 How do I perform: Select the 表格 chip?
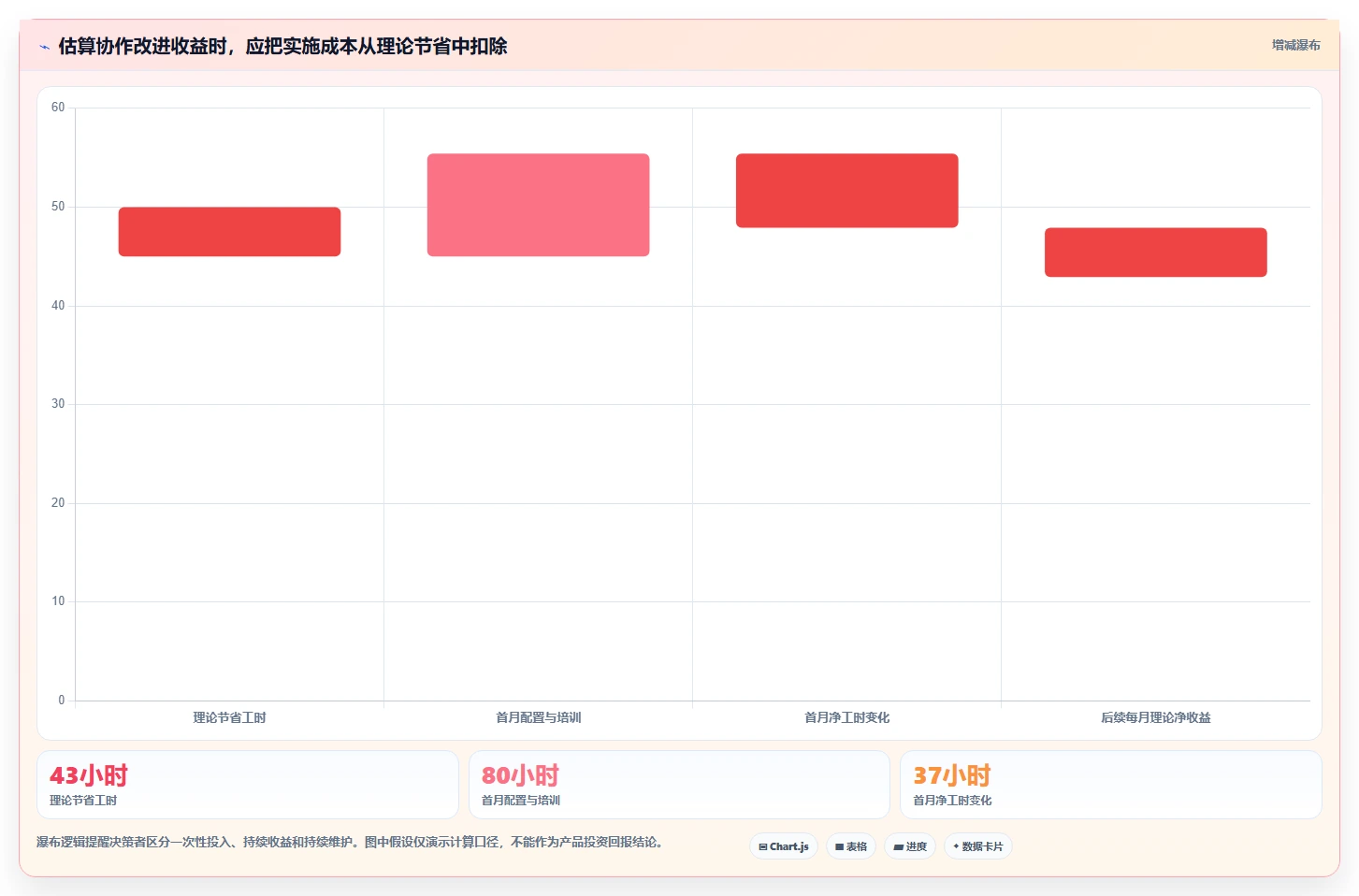851,846
